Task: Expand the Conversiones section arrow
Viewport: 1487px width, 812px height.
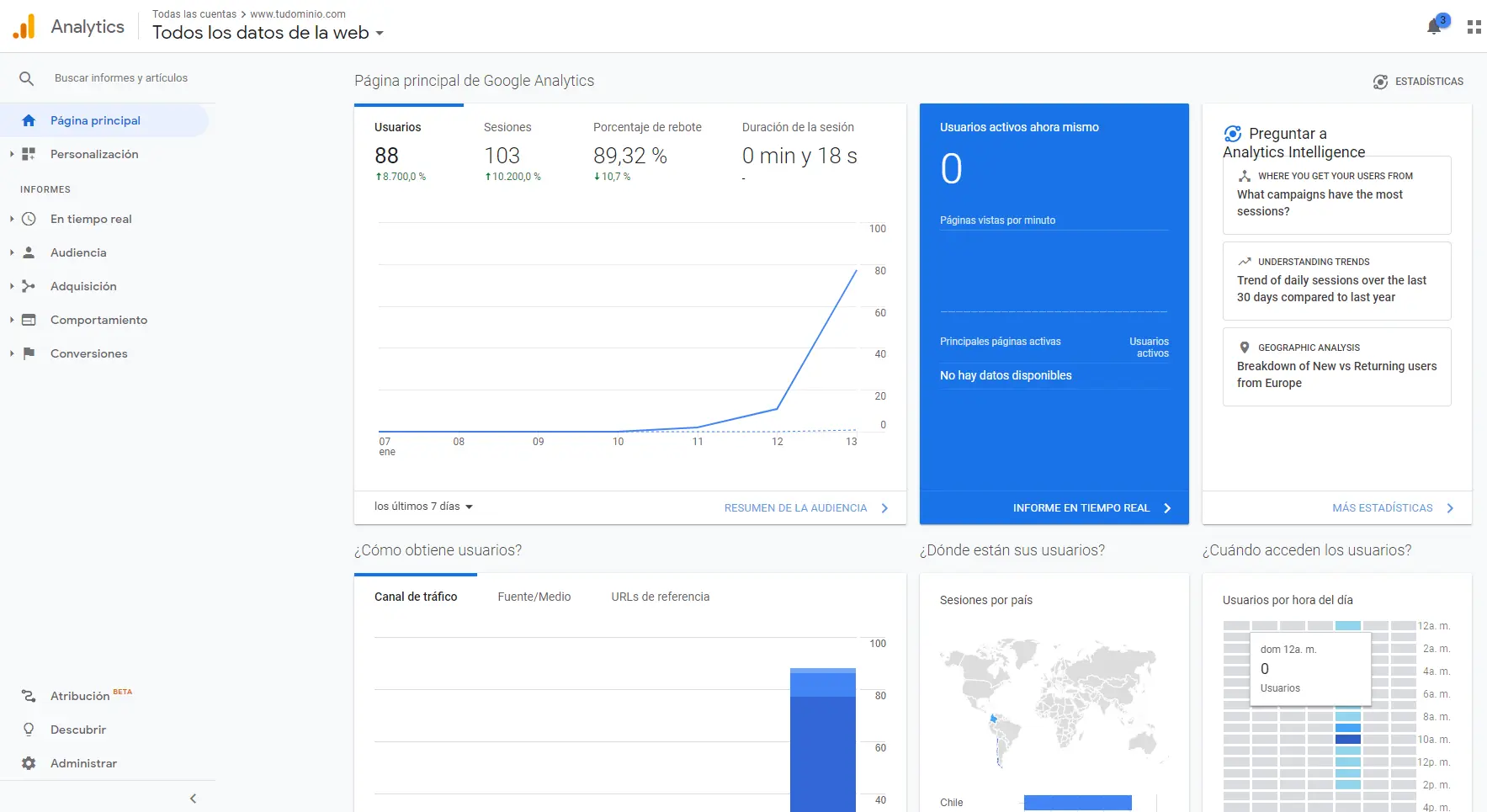Action: pyautogui.click(x=12, y=353)
